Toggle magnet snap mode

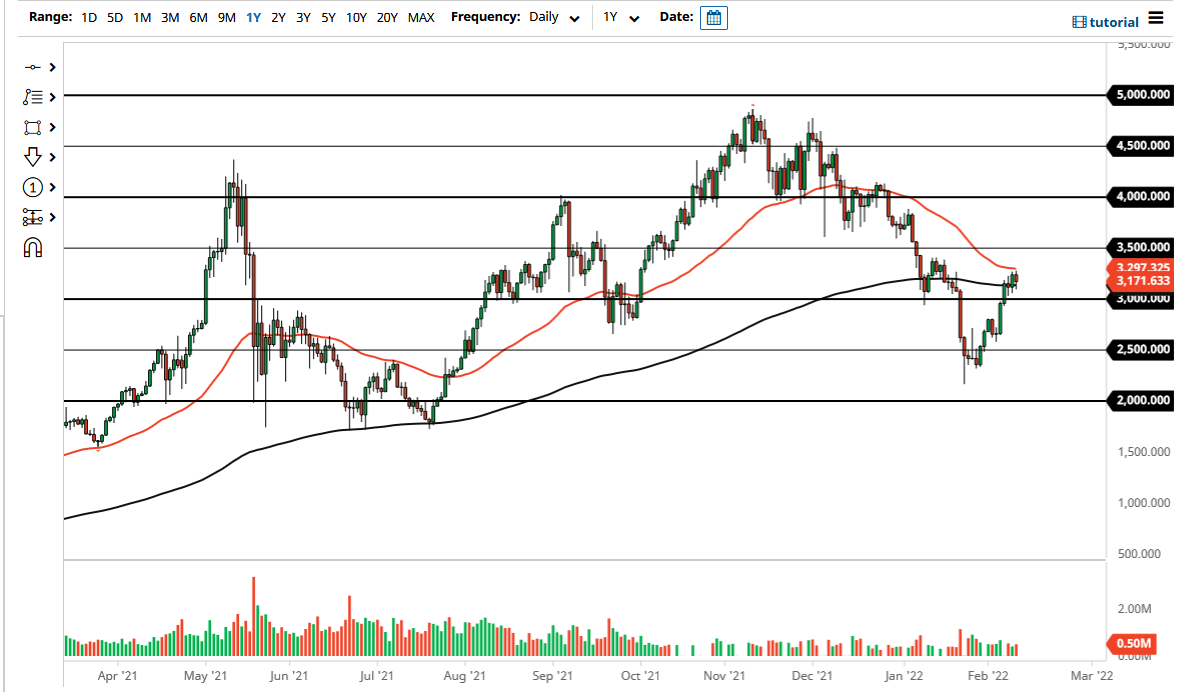(33, 246)
